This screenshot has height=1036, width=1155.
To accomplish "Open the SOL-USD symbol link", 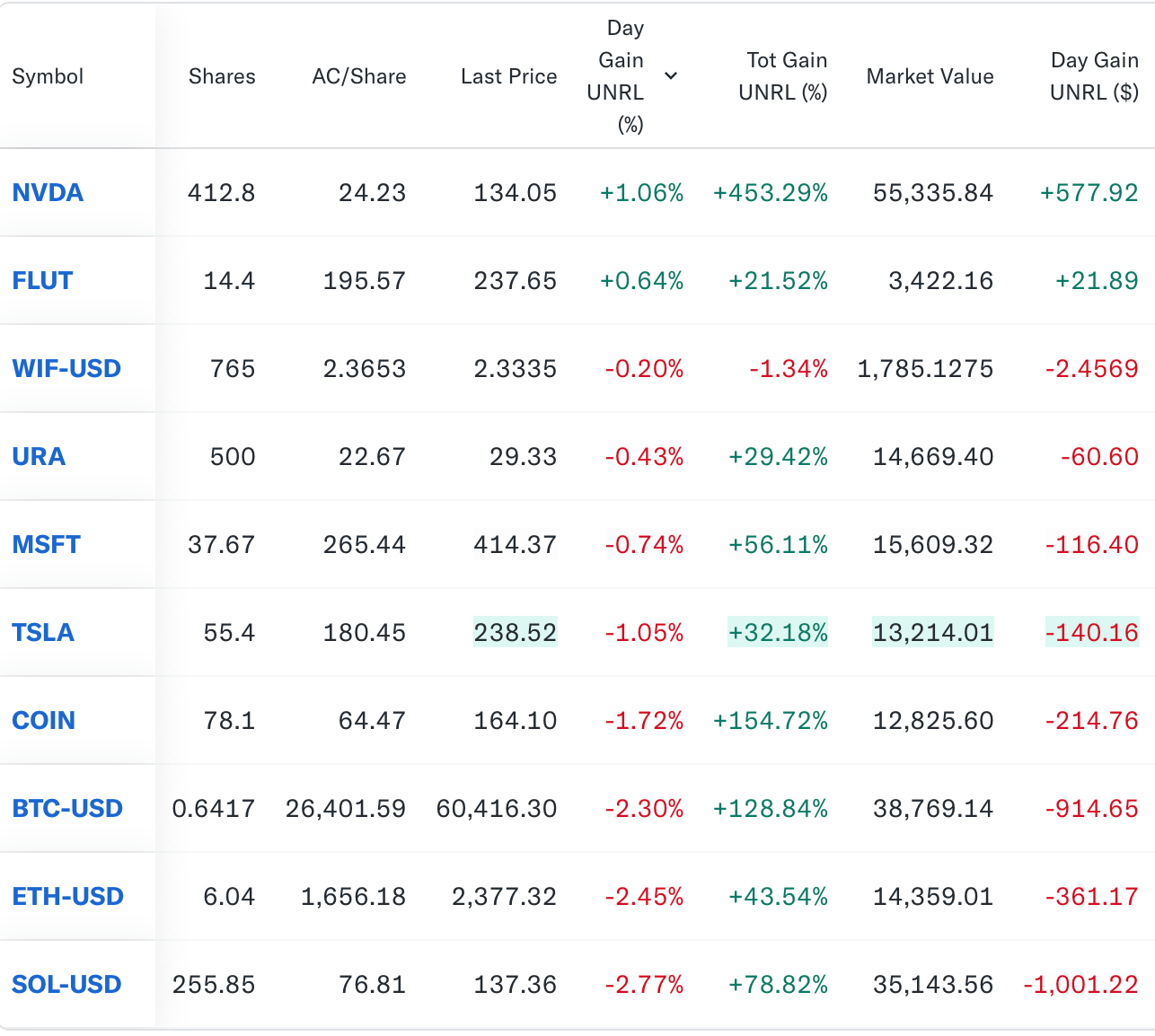I will pyautogui.click(x=66, y=985).
